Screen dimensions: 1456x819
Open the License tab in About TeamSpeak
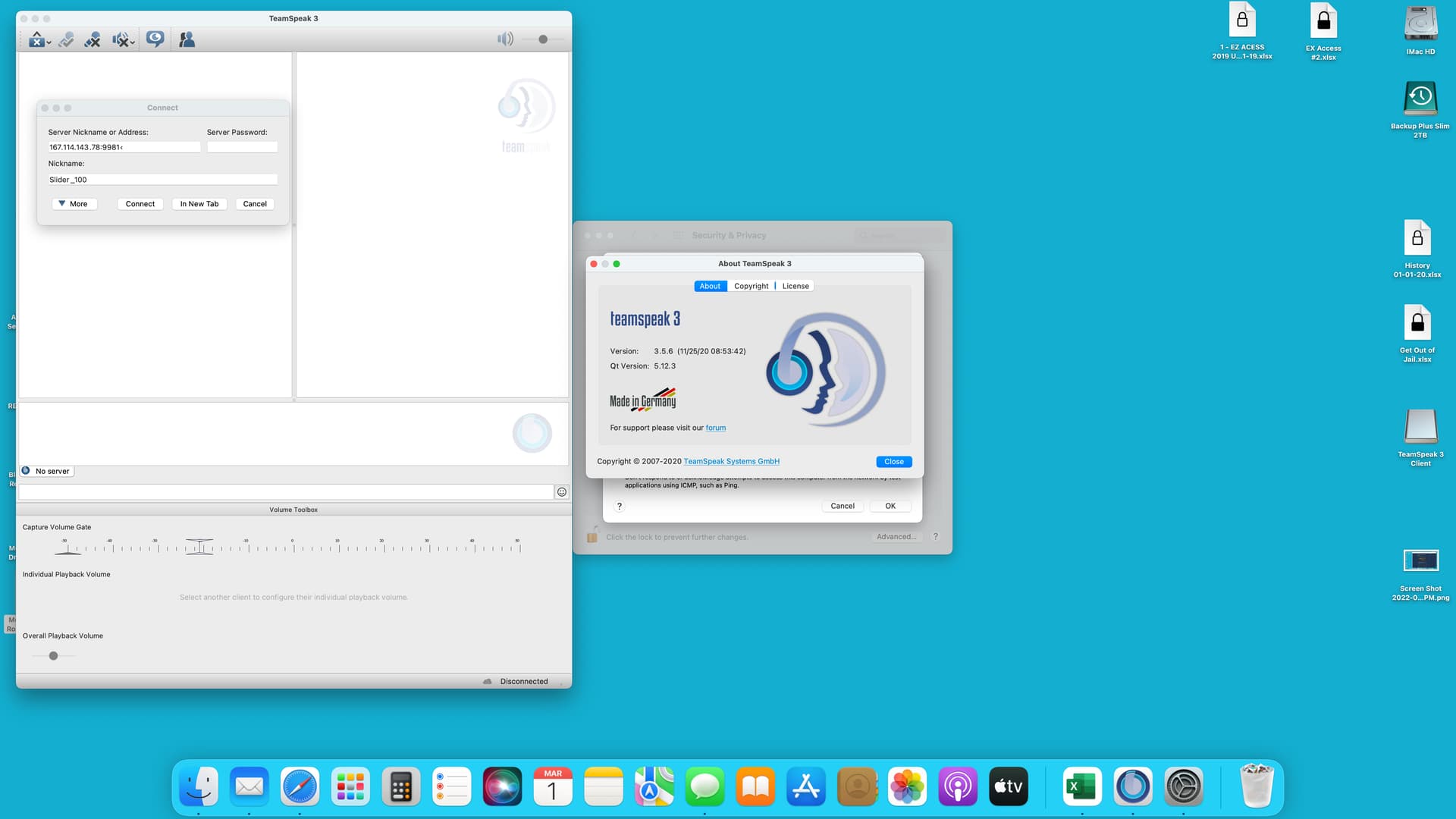point(795,286)
